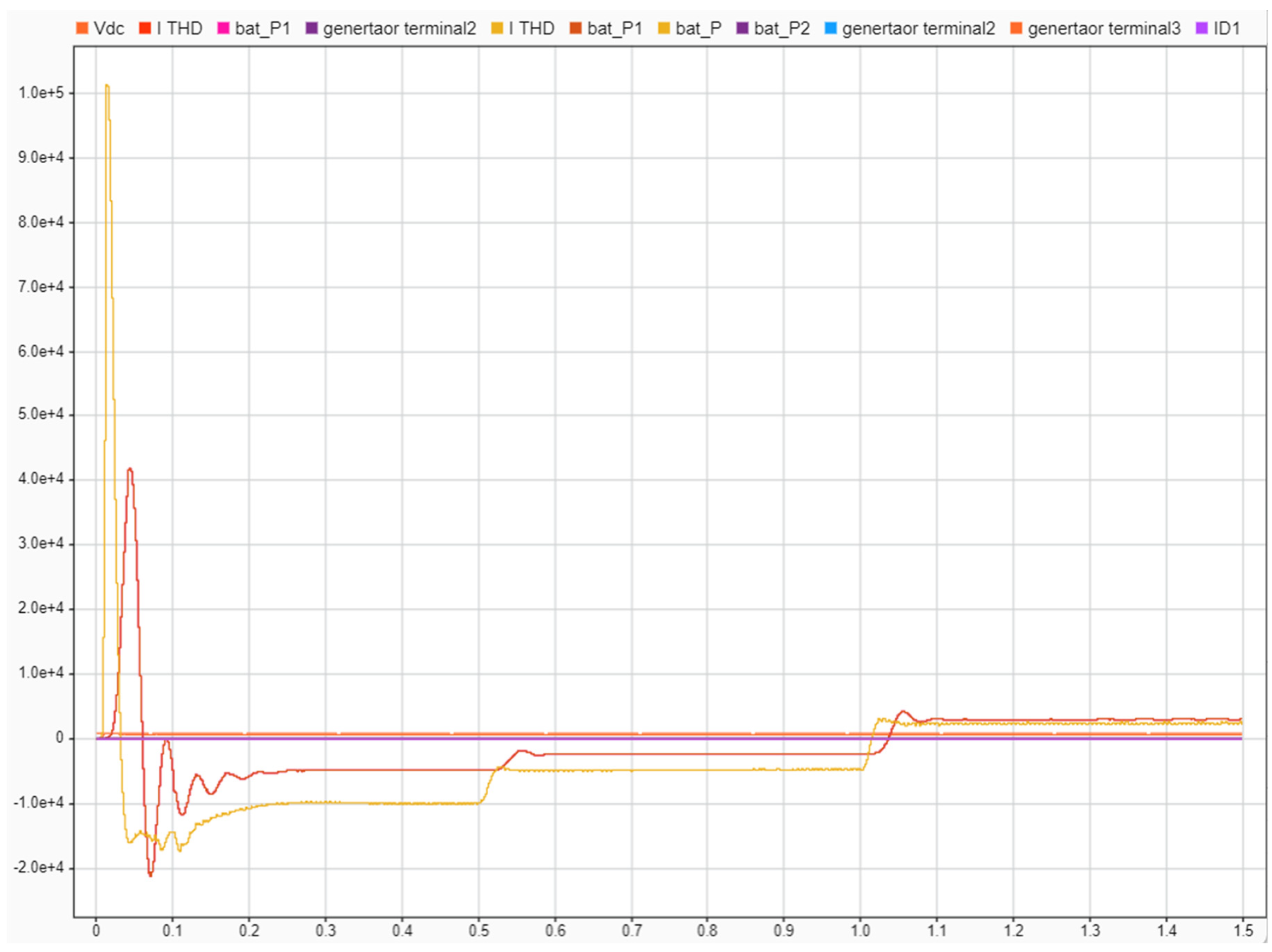Click the yellow I THD legend swatch

coord(498,28)
